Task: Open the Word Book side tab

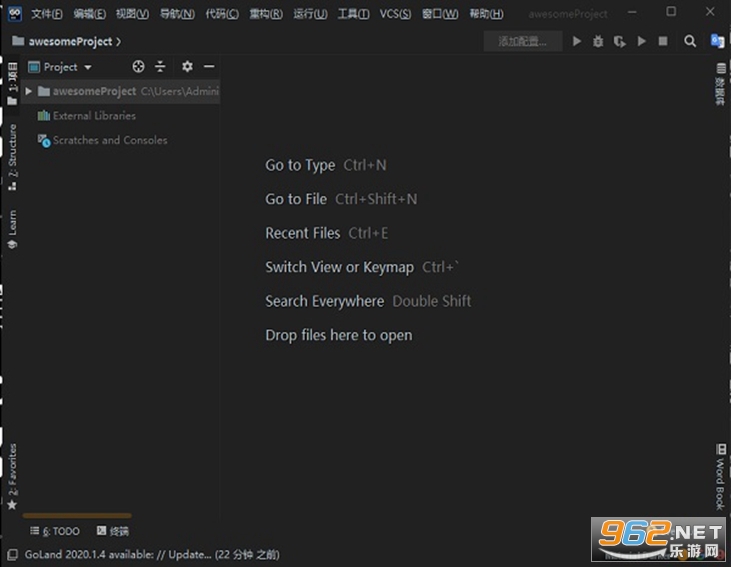Action: (x=720, y=477)
